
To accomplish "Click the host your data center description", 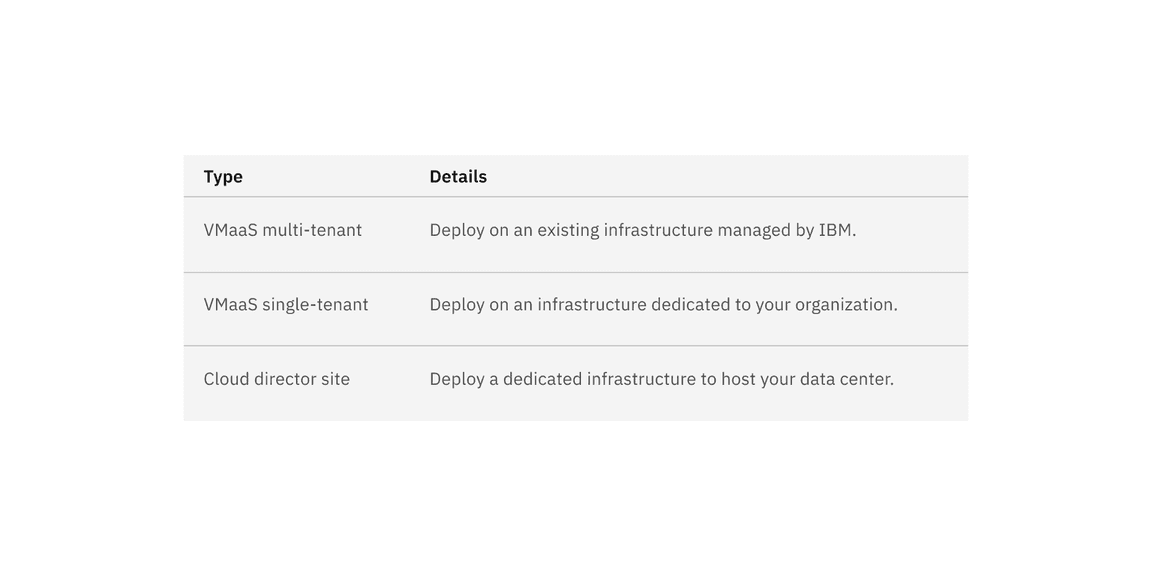I will pos(661,379).
